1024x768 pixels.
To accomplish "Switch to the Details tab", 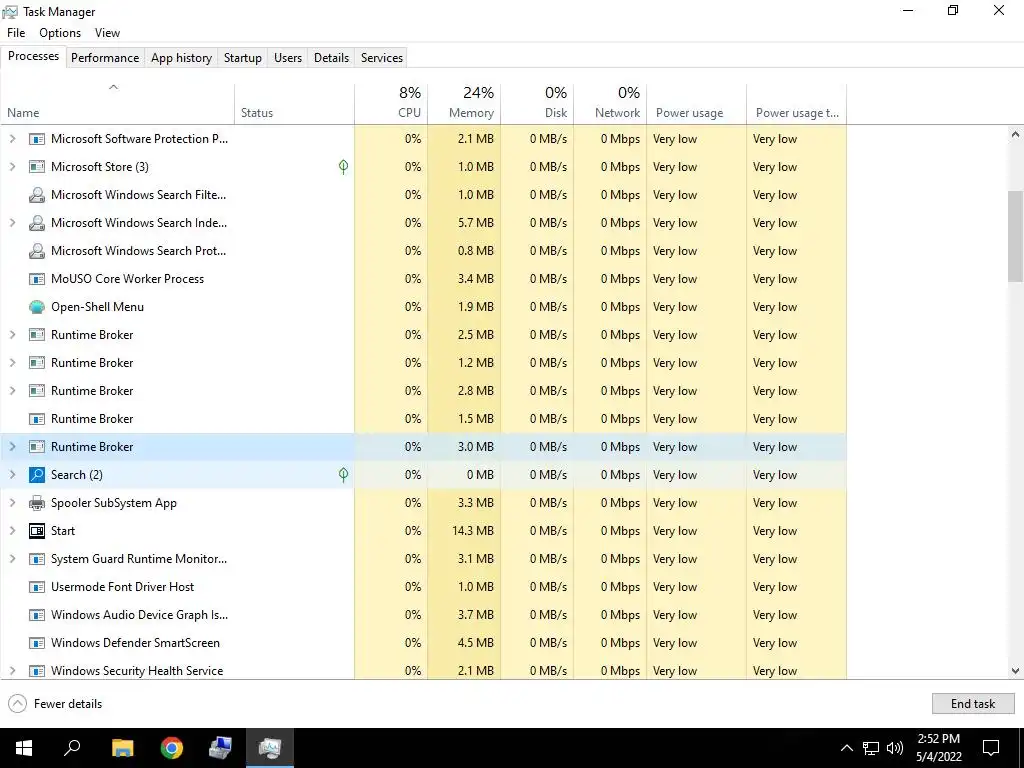I will (x=332, y=57).
